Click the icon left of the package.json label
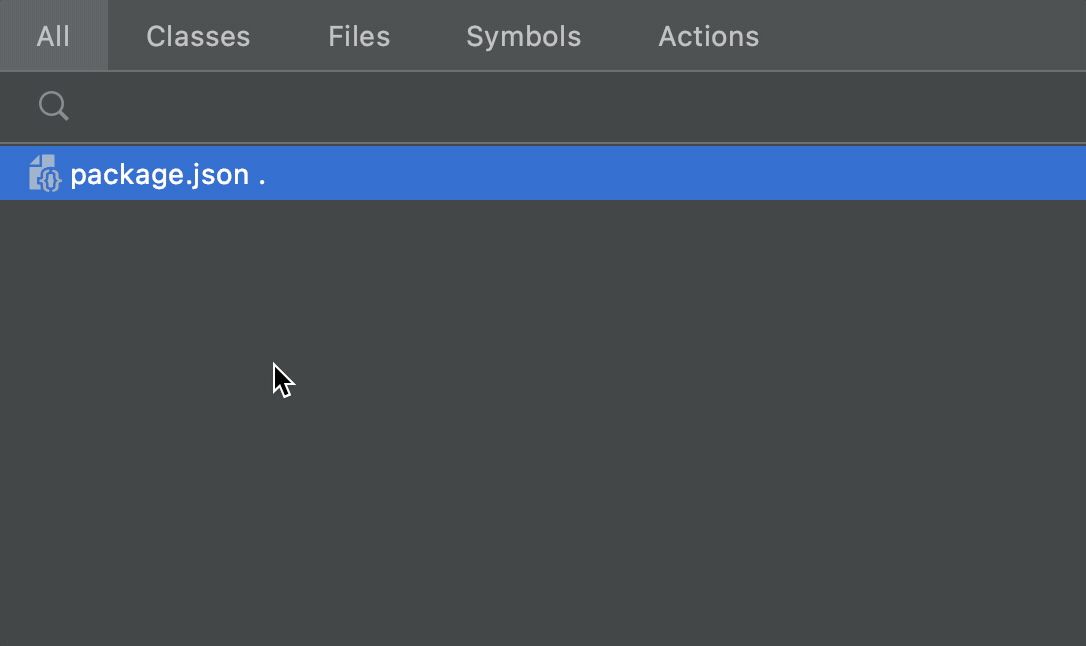Viewport: 1086px width, 646px height. coord(45,172)
